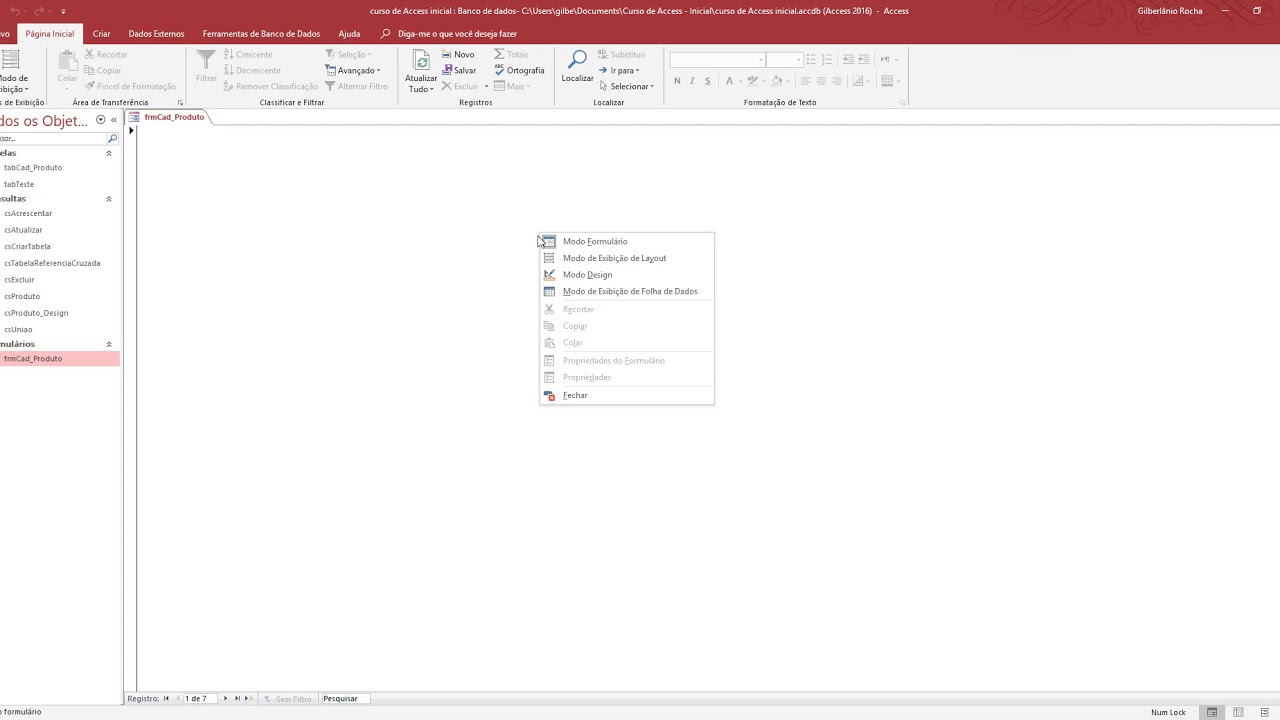Choose Modo de Exibição de Folha de Dados
The width and height of the screenshot is (1280, 720).
click(x=626, y=292)
